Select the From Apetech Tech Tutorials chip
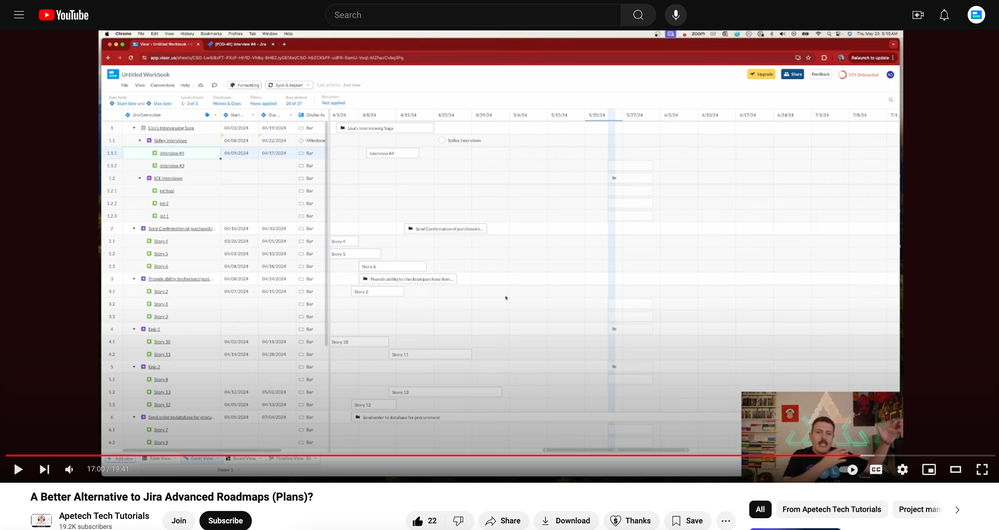 coord(831,509)
